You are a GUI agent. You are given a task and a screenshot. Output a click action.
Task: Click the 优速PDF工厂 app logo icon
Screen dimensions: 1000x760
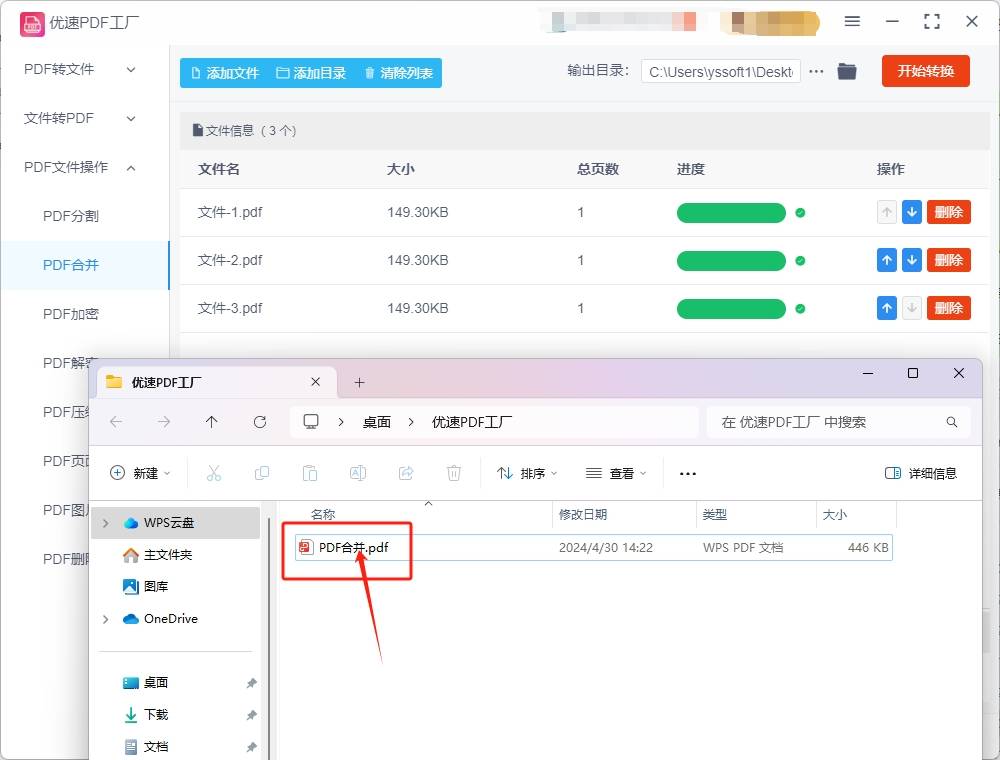pyautogui.click(x=32, y=24)
